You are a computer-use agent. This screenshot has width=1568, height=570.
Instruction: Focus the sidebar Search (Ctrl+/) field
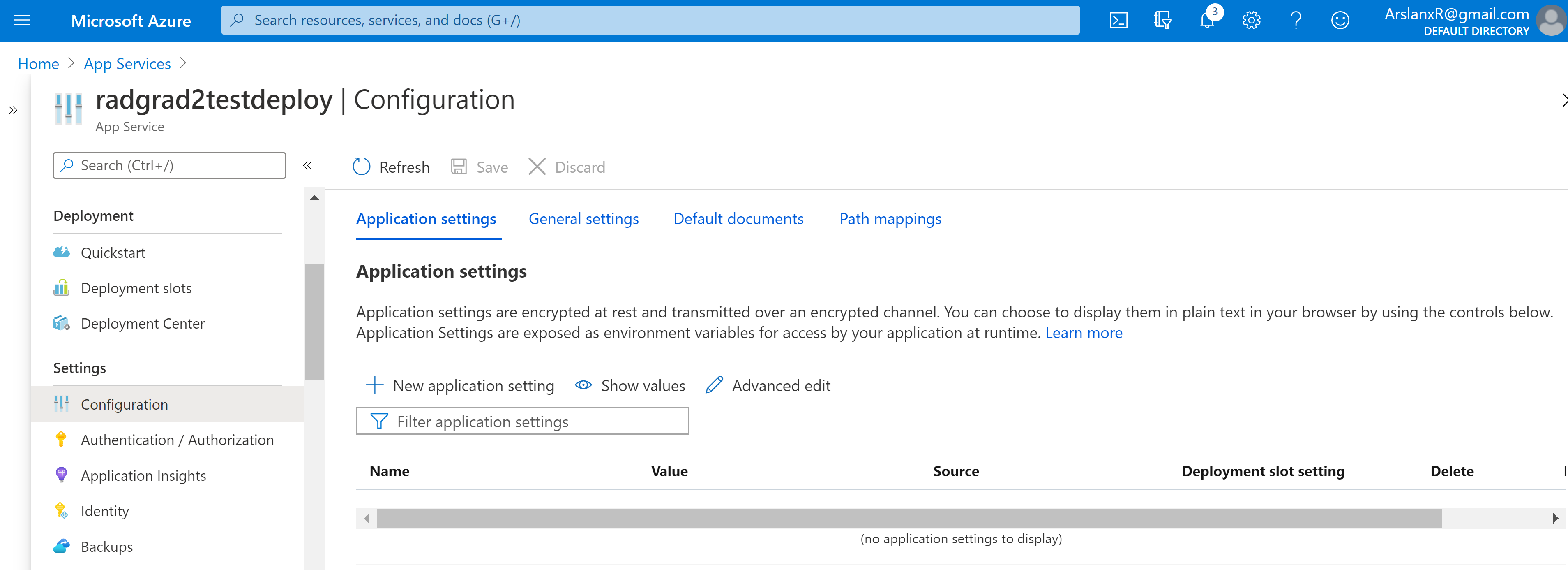coord(169,165)
